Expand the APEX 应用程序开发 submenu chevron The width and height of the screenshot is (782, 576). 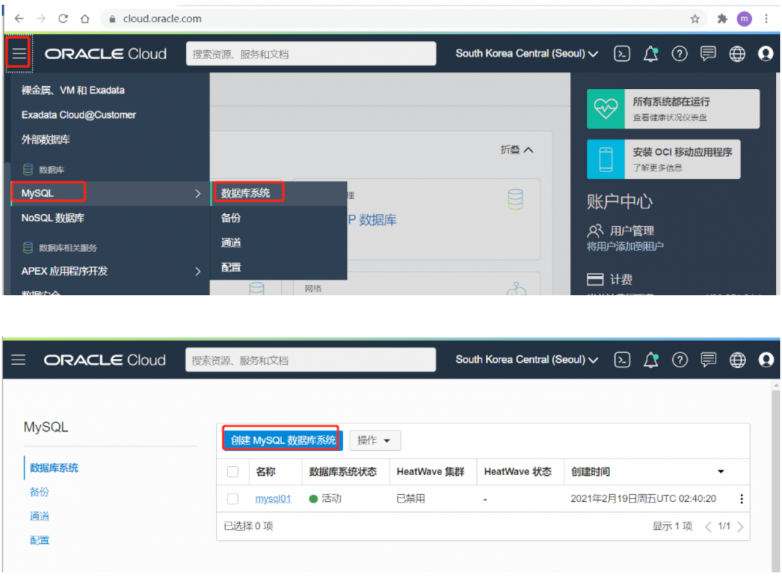tap(198, 271)
